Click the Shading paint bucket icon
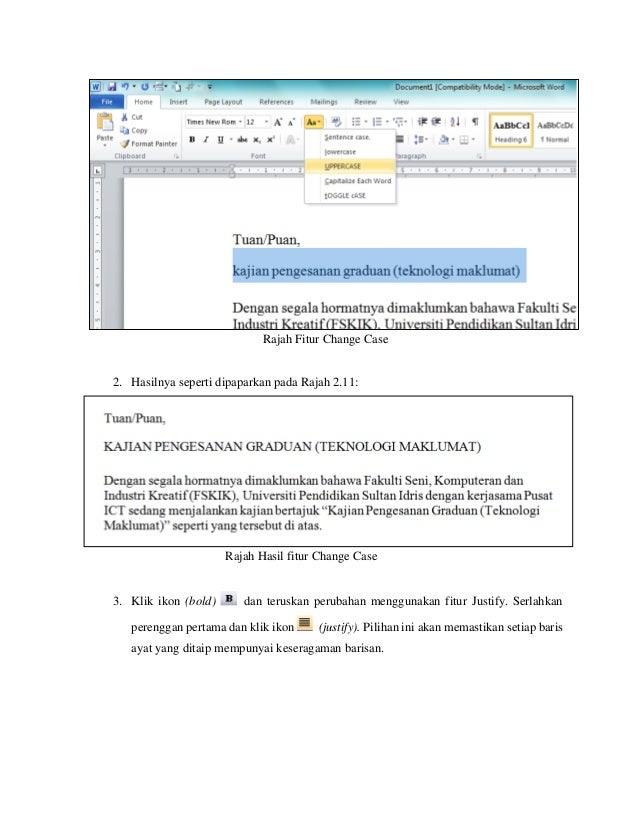The image size is (638, 826). pos(444,140)
